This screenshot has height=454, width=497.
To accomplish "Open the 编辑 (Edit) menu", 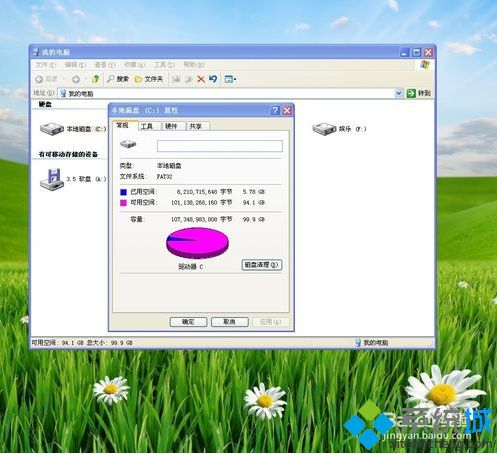I will click(x=75, y=64).
